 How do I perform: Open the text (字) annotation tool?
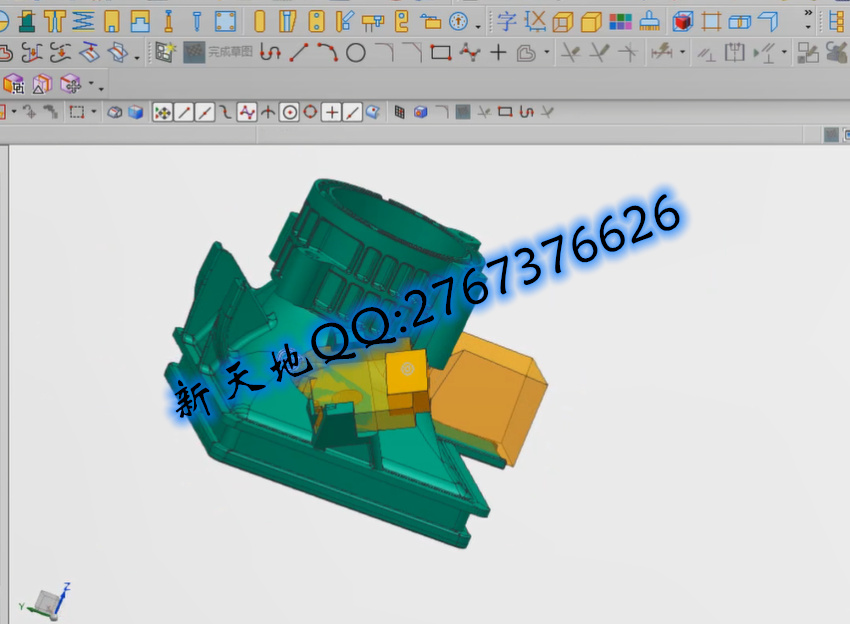pos(507,21)
